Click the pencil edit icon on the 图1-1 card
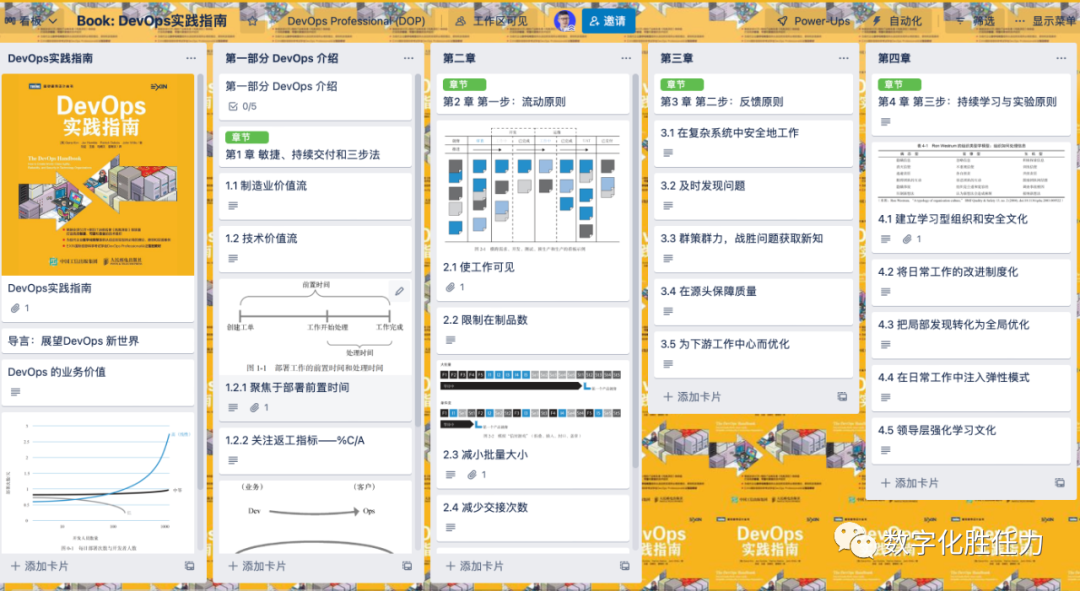This screenshot has height=591, width=1080. pos(397,290)
